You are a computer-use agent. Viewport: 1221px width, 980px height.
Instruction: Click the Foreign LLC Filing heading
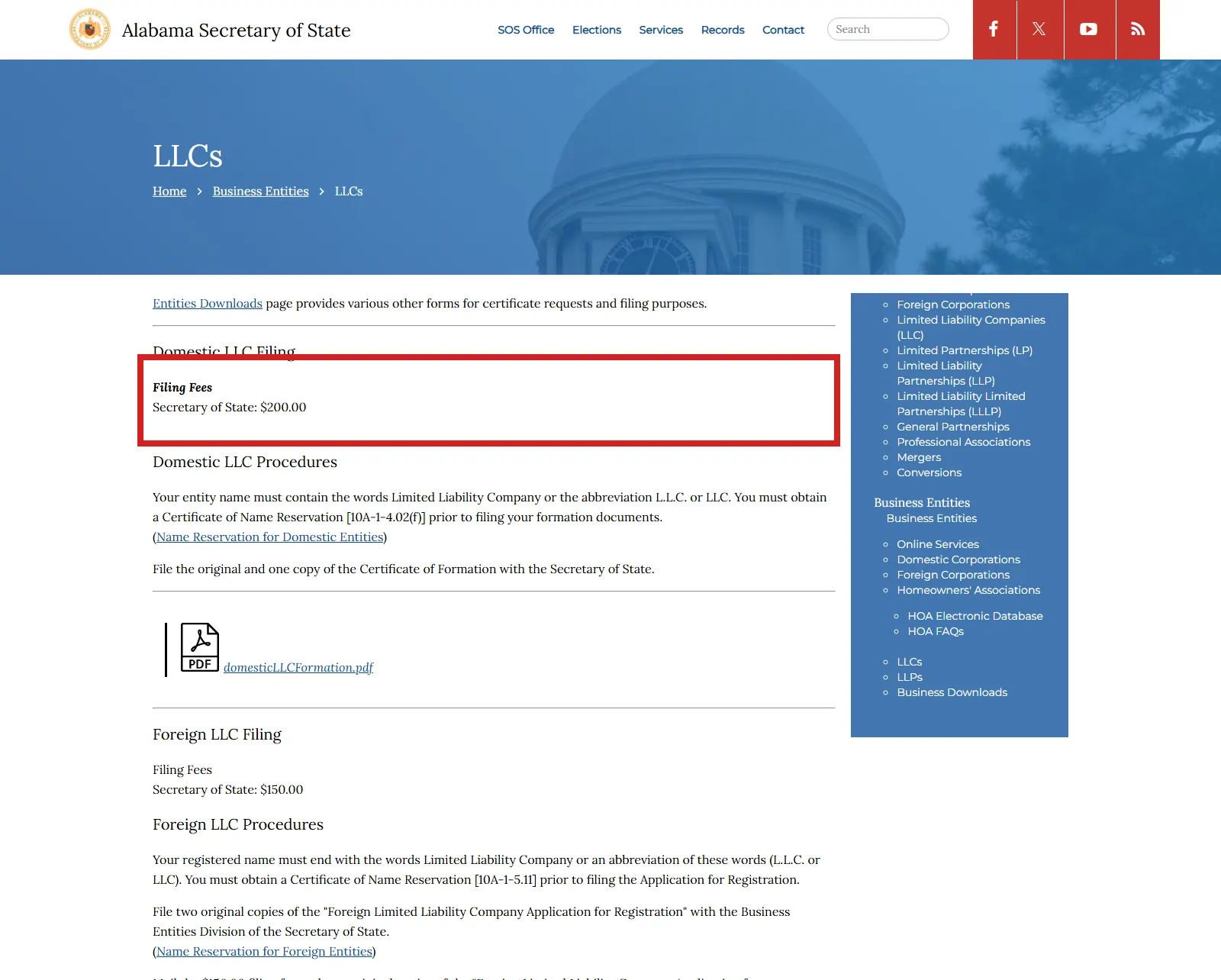217,734
